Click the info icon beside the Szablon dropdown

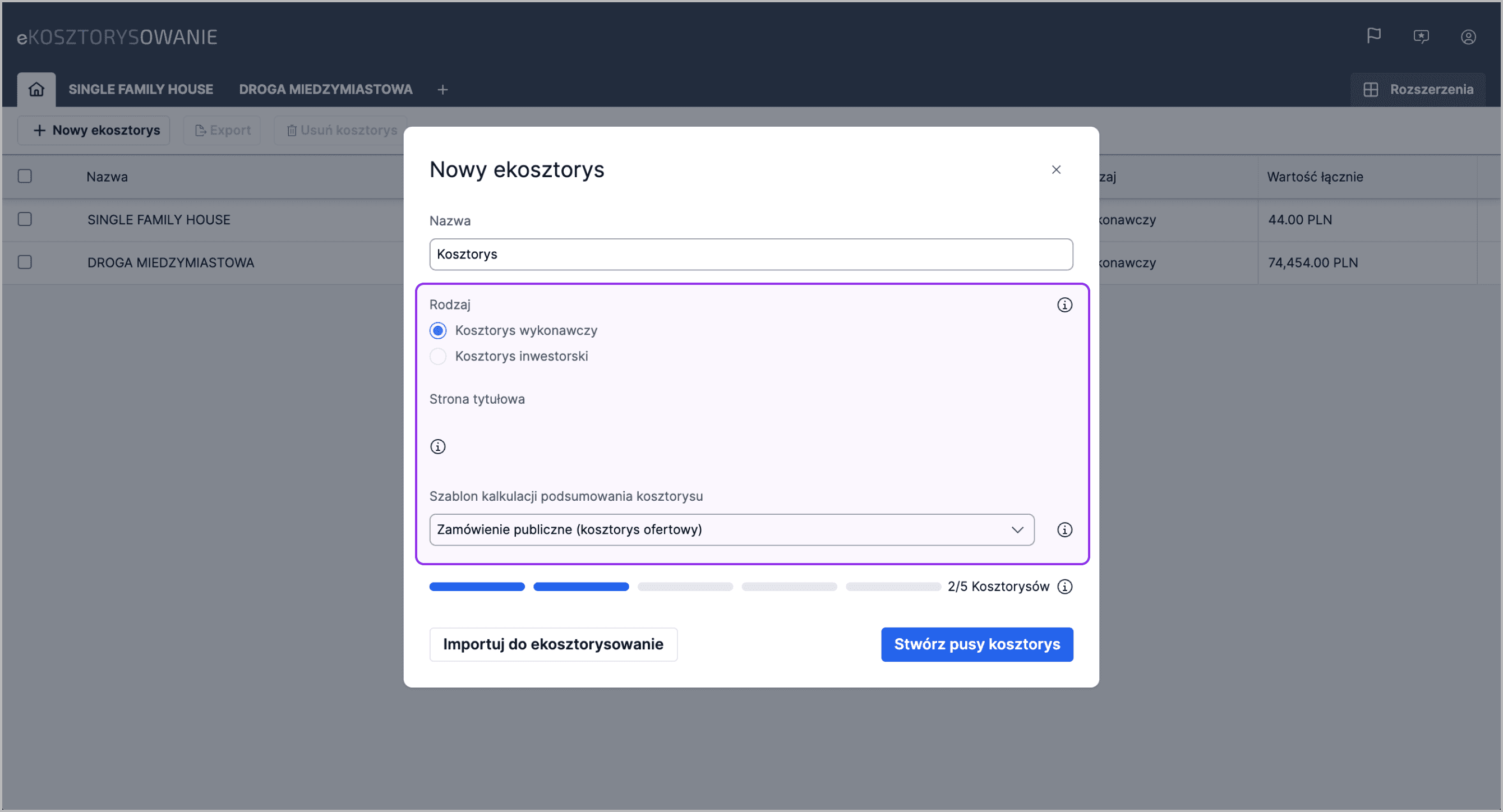click(1064, 530)
